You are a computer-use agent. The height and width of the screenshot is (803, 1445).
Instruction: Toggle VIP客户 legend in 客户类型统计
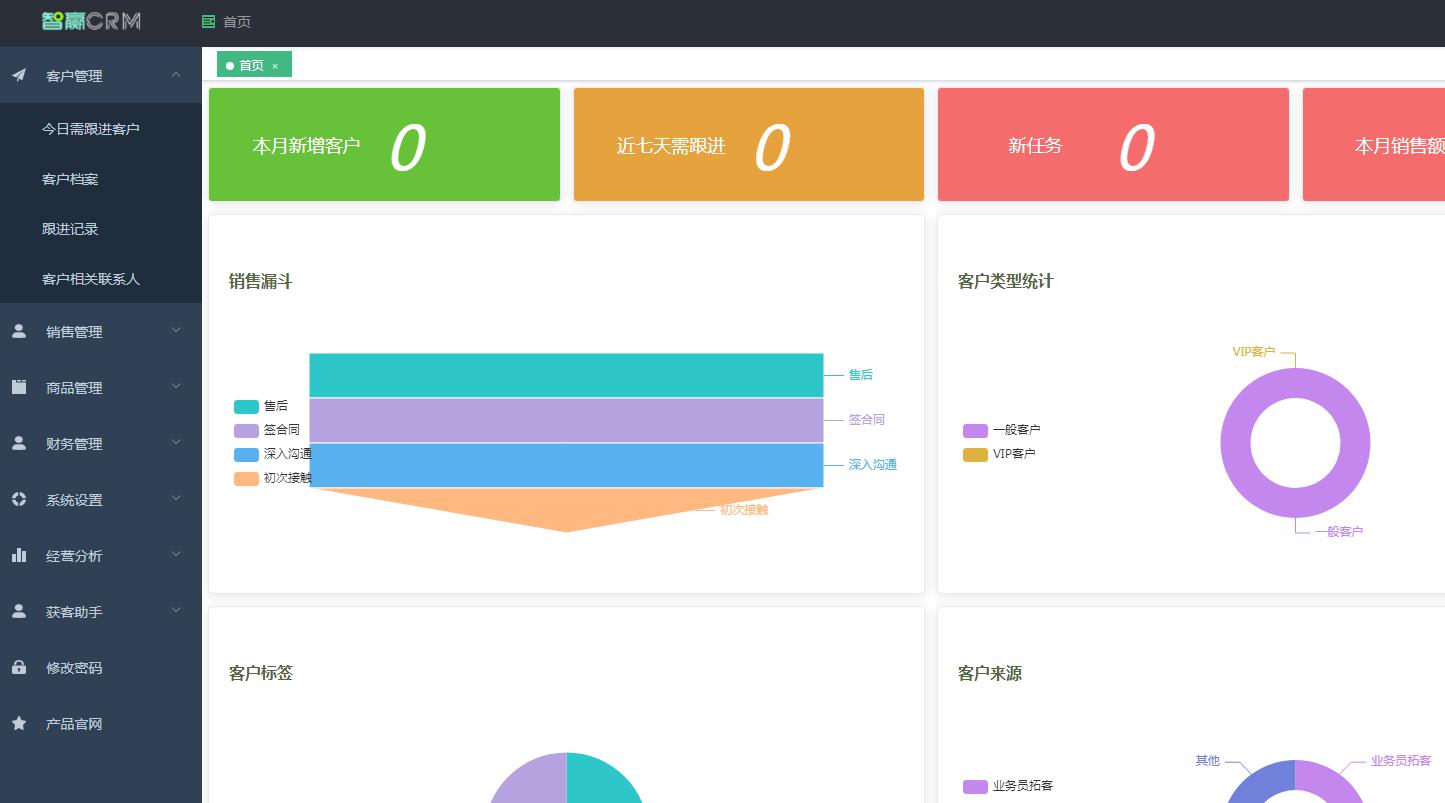pyautogui.click(x=1000, y=454)
